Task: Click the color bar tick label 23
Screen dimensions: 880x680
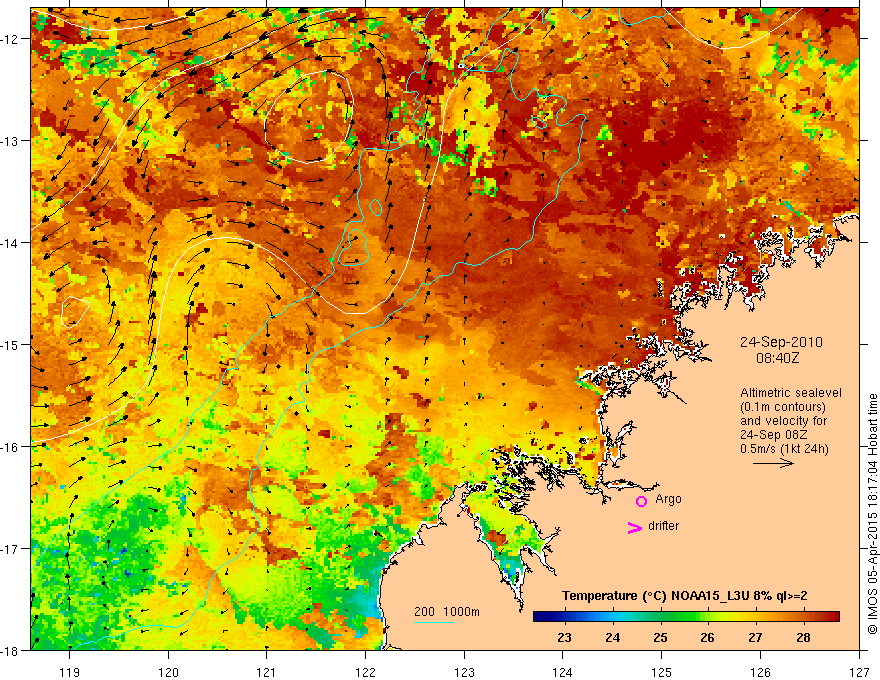Action: pos(565,637)
